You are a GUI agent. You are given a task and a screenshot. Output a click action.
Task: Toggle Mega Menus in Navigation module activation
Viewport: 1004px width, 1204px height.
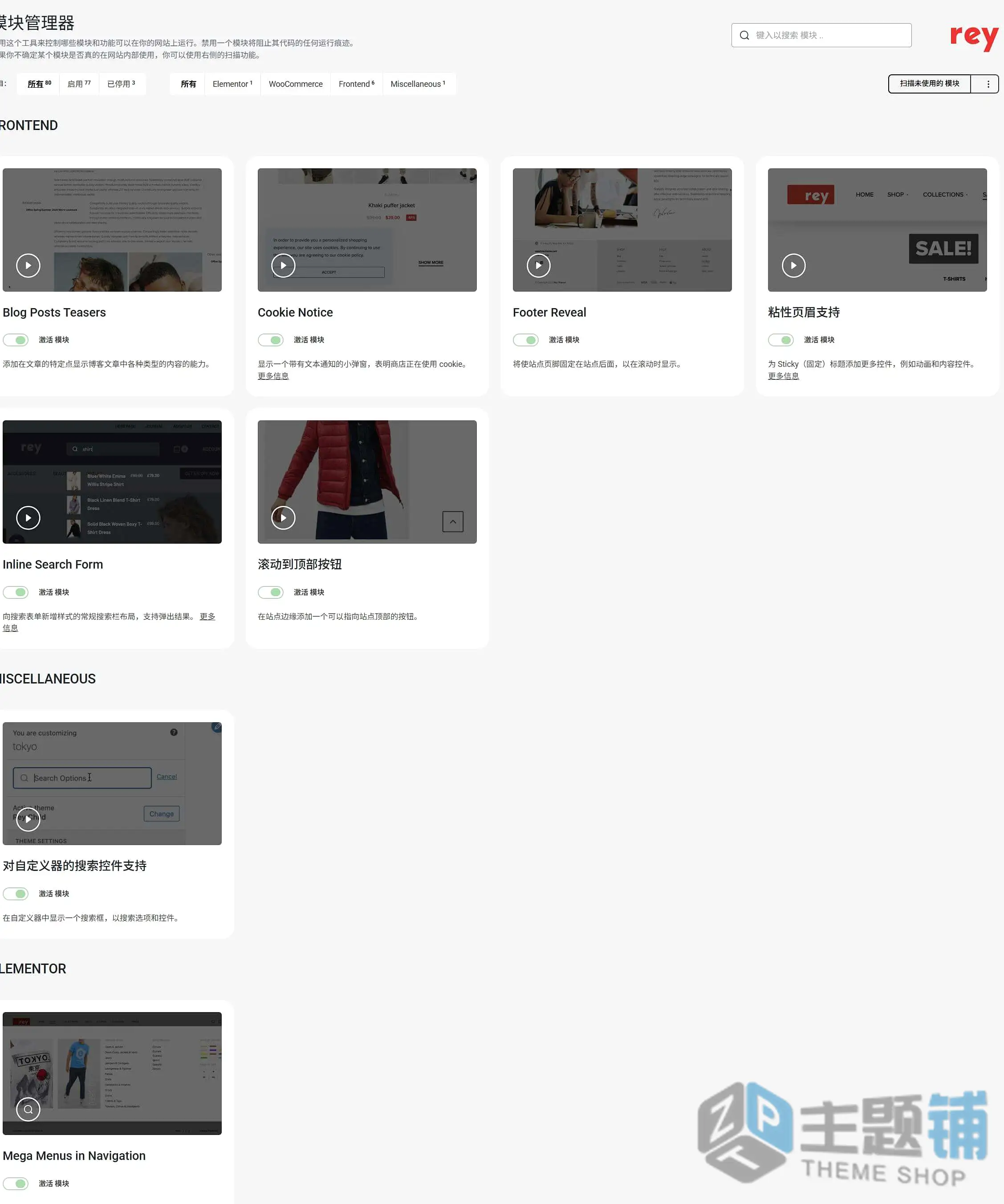16,1184
